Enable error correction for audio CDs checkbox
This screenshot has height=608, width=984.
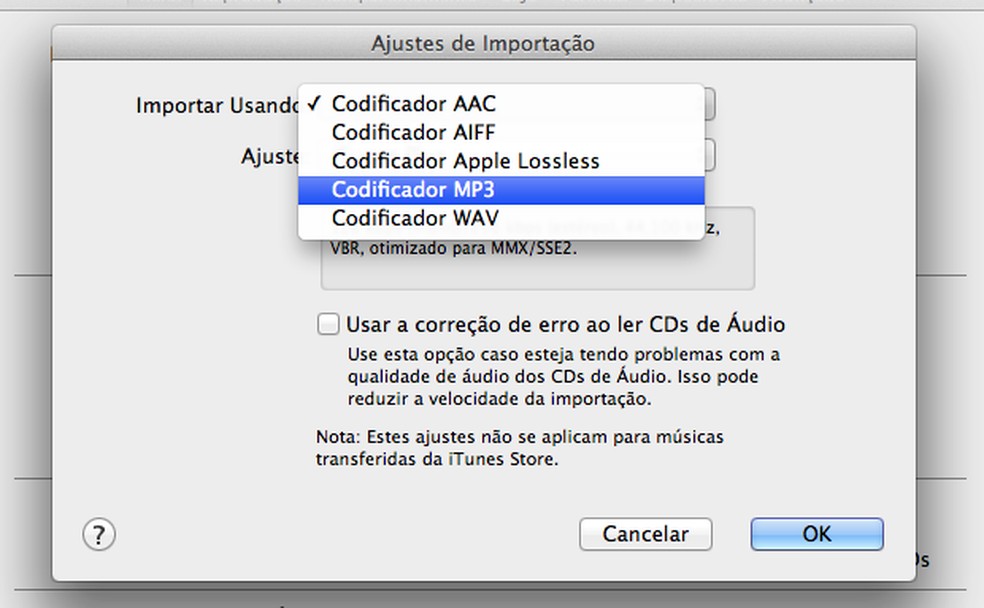click(328, 324)
